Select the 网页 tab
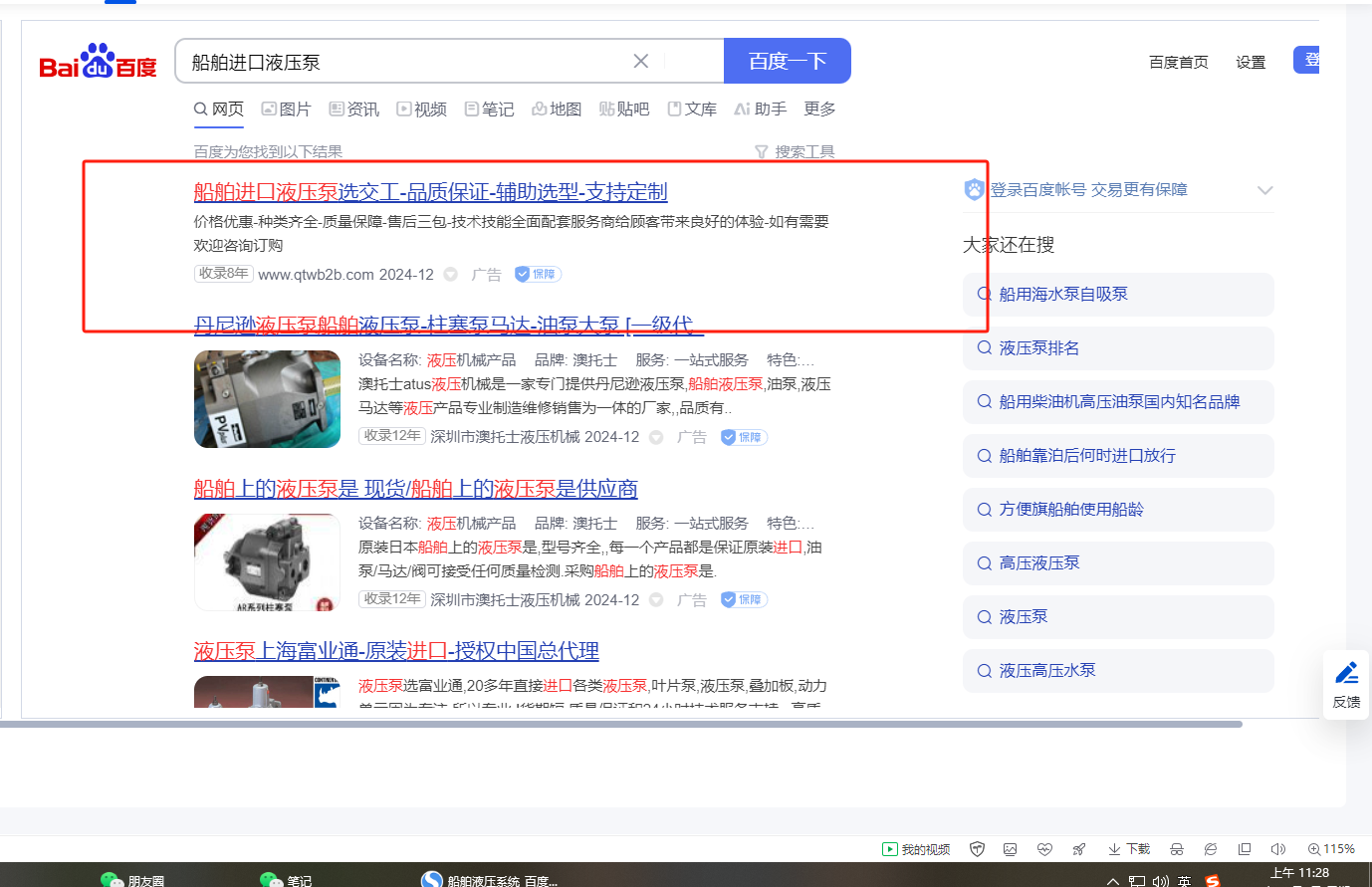The image size is (1372, 887). pyautogui.click(x=219, y=110)
